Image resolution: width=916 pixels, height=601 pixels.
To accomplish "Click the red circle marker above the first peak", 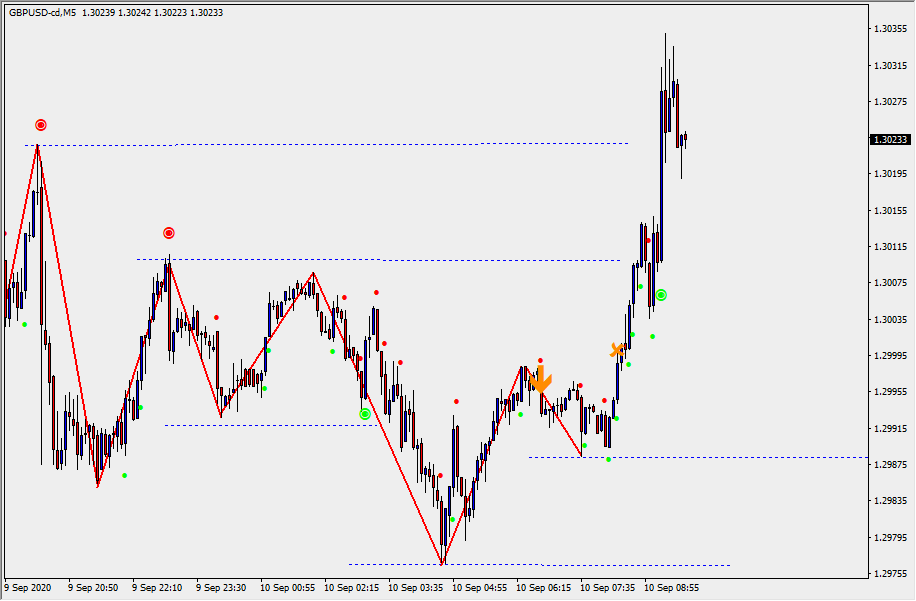I will click(41, 125).
